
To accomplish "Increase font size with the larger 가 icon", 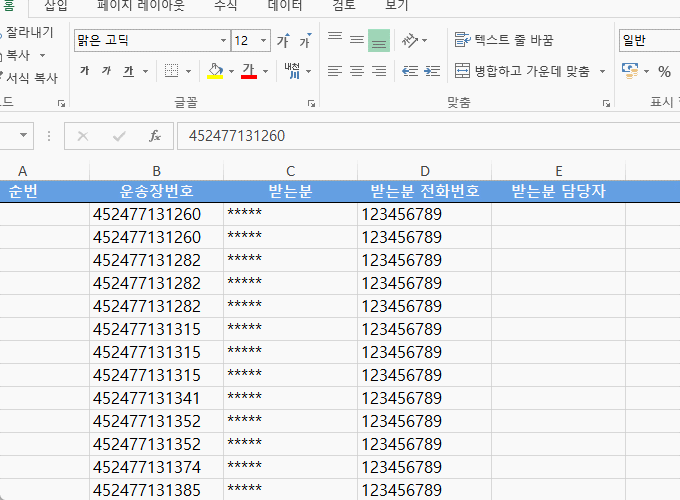I will tap(283, 41).
